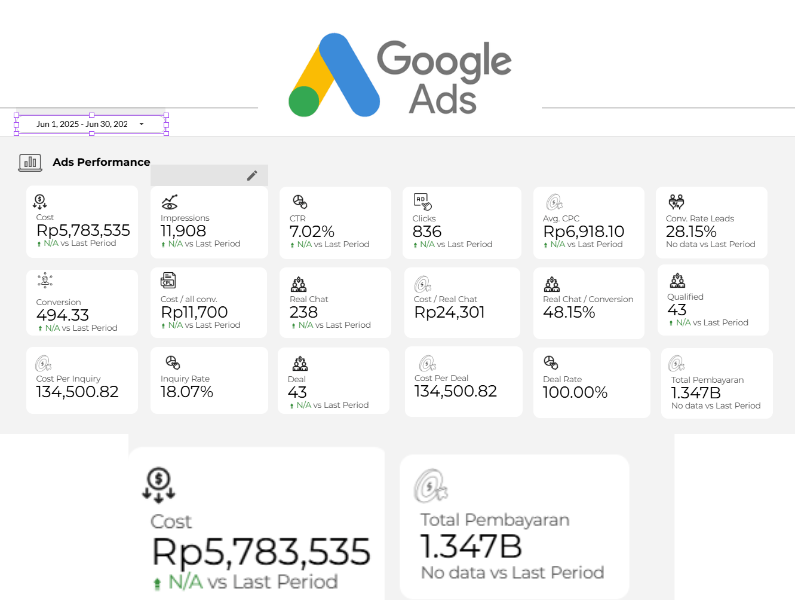Click the Real Chat people icon
The height and width of the screenshot is (600, 800).
point(298,284)
